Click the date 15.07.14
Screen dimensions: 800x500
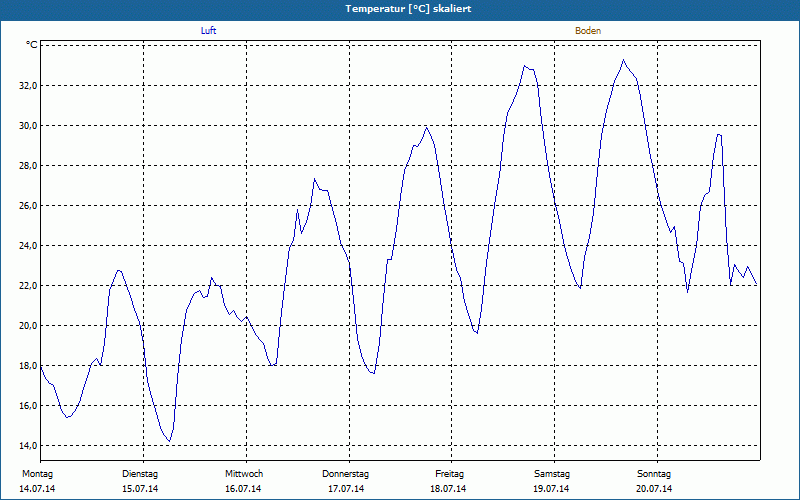tap(140, 489)
